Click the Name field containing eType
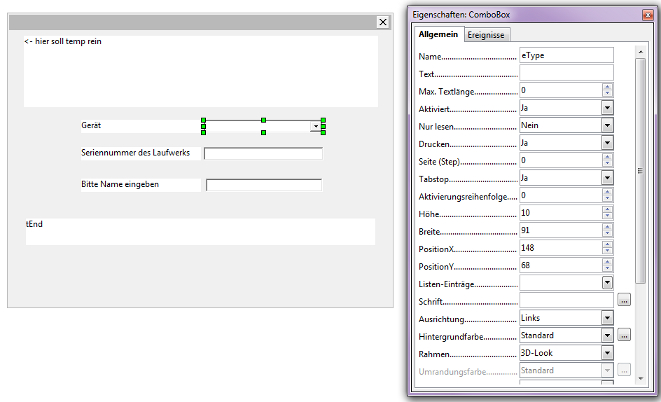661x402 pixels. [565, 56]
